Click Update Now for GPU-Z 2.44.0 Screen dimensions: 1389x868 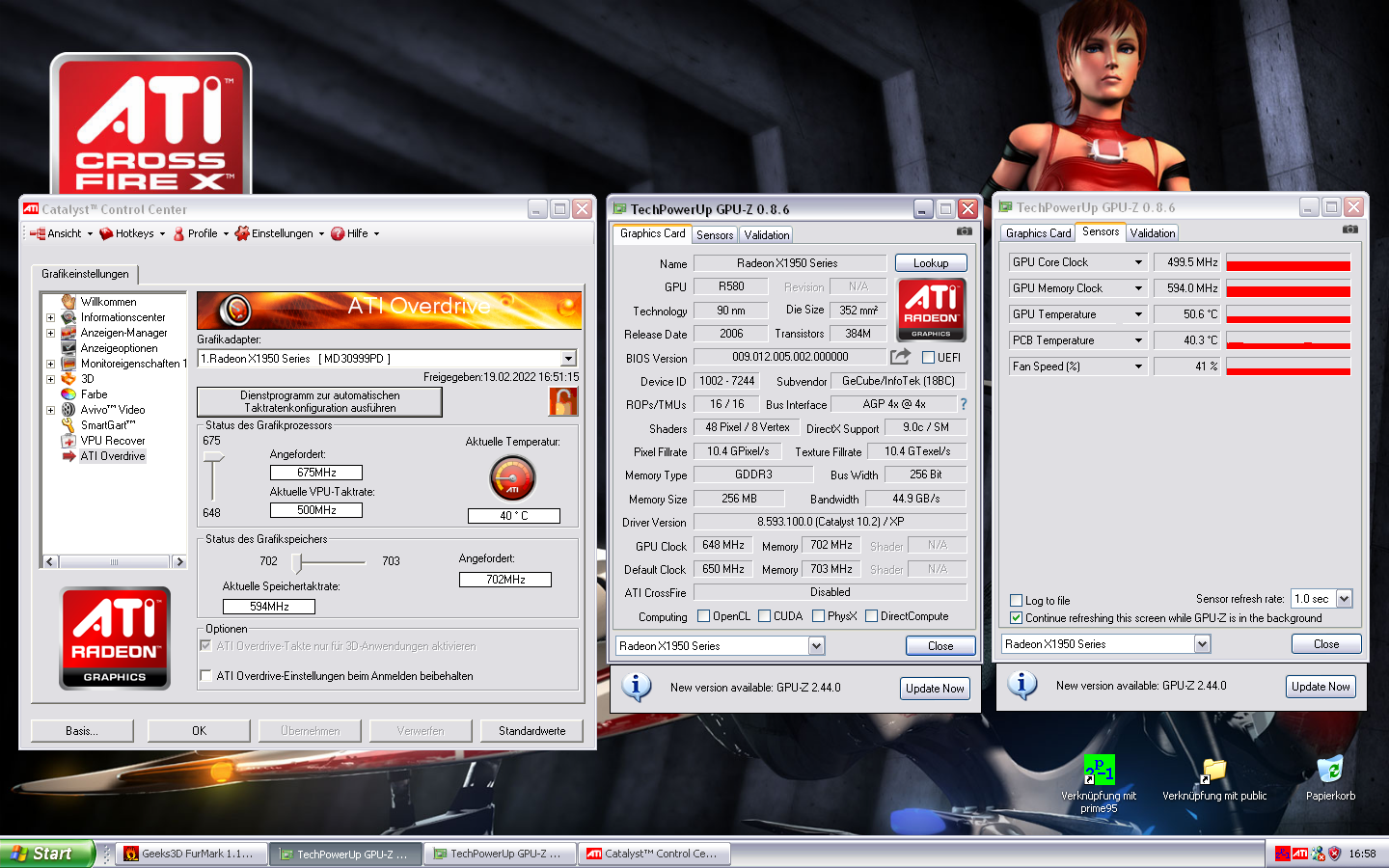click(x=934, y=688)
